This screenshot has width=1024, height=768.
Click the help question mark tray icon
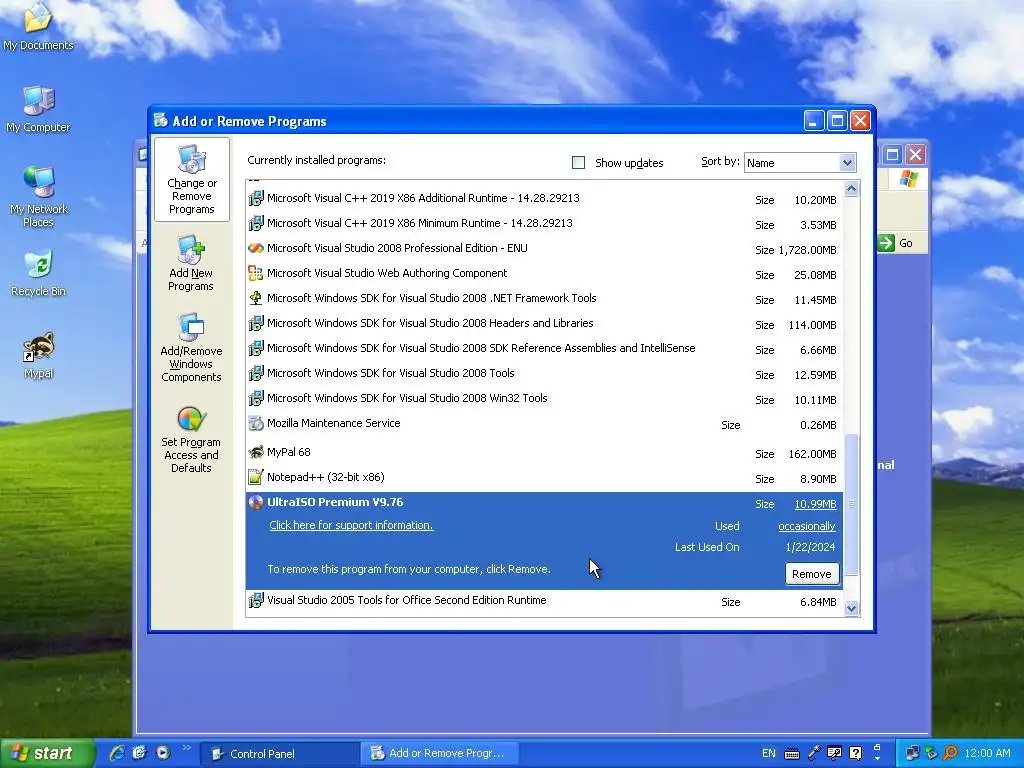pyautogui.click(x=856, y=753)
